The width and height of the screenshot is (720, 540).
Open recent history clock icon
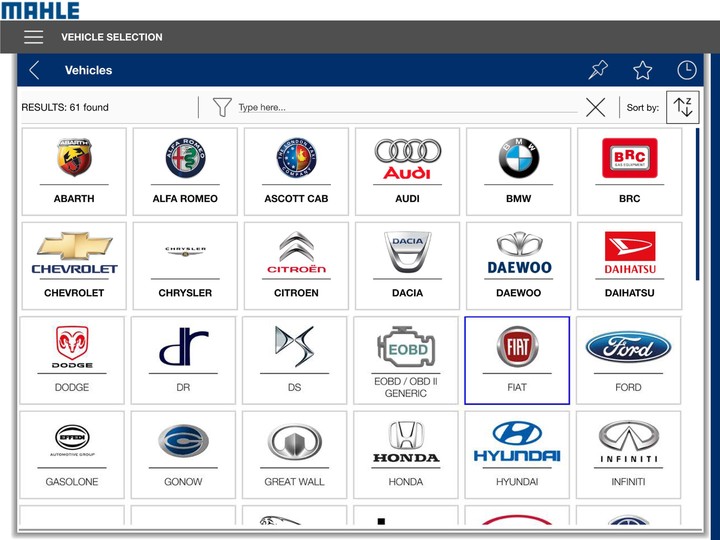tap(686, 70)
